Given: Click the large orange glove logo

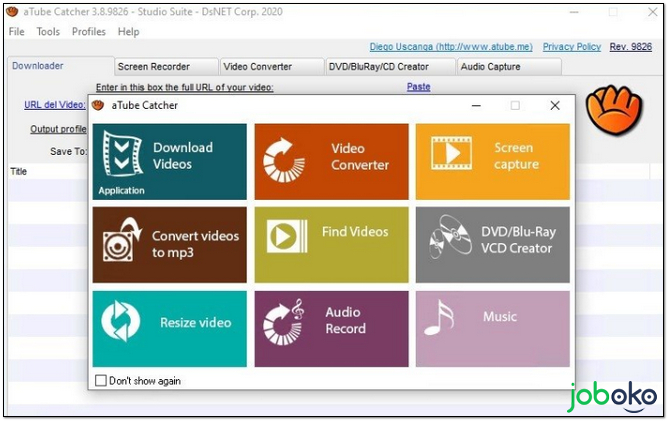Looking at the screenshot, I should pos(613,110).
